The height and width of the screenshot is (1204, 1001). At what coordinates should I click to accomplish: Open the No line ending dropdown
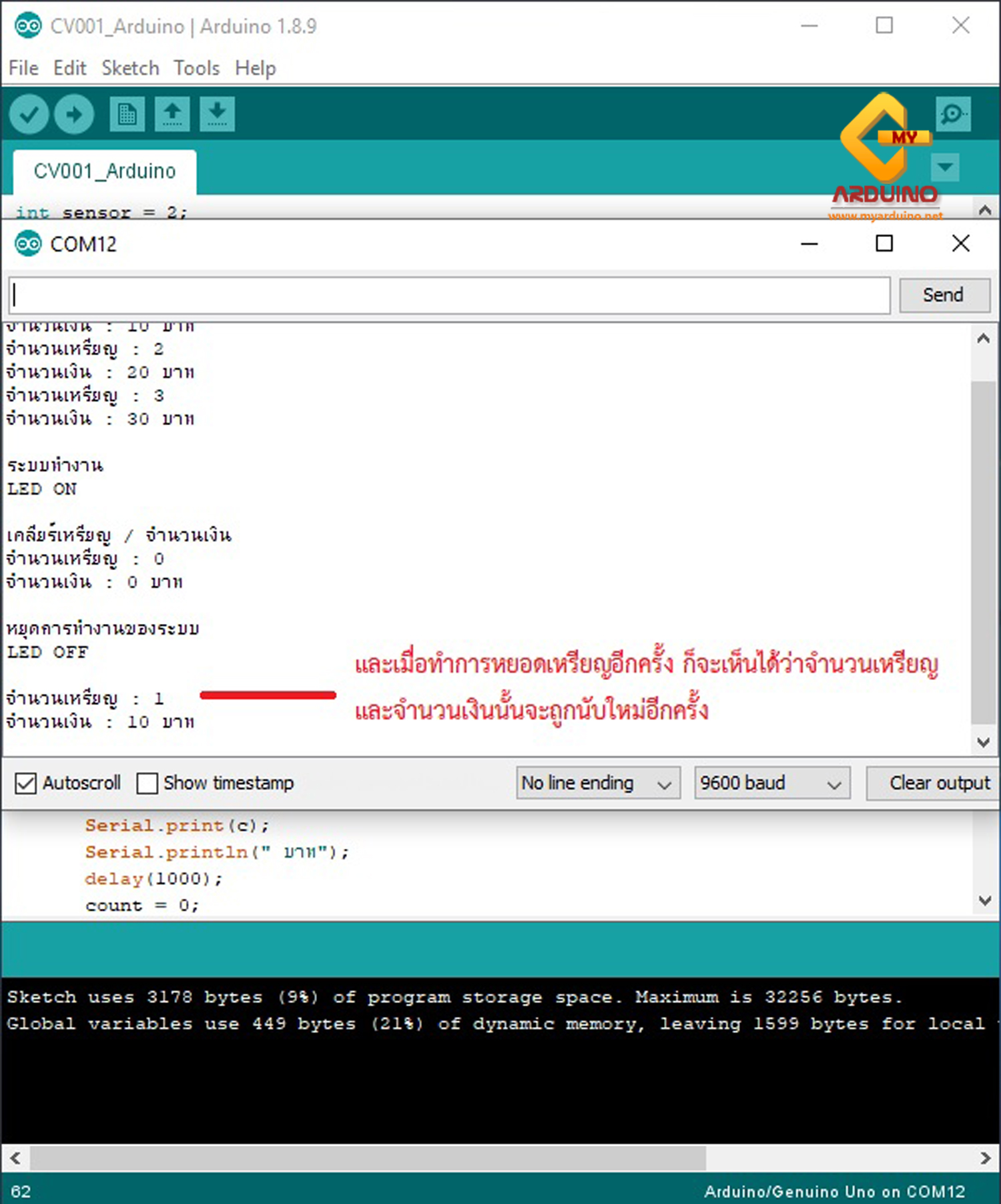point(597,783)
